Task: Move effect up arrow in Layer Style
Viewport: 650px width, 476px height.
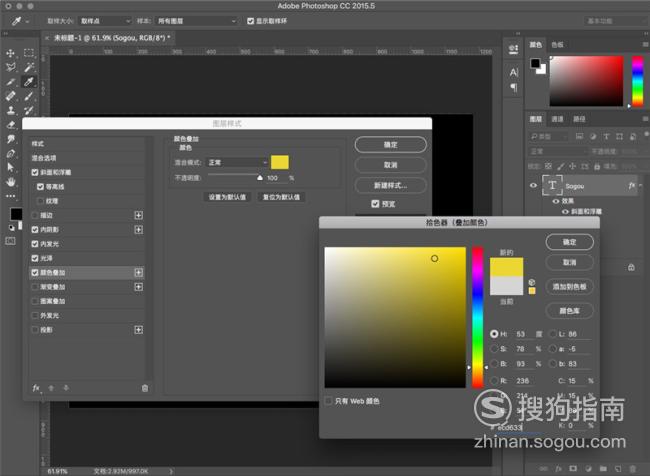Action: 51,388
